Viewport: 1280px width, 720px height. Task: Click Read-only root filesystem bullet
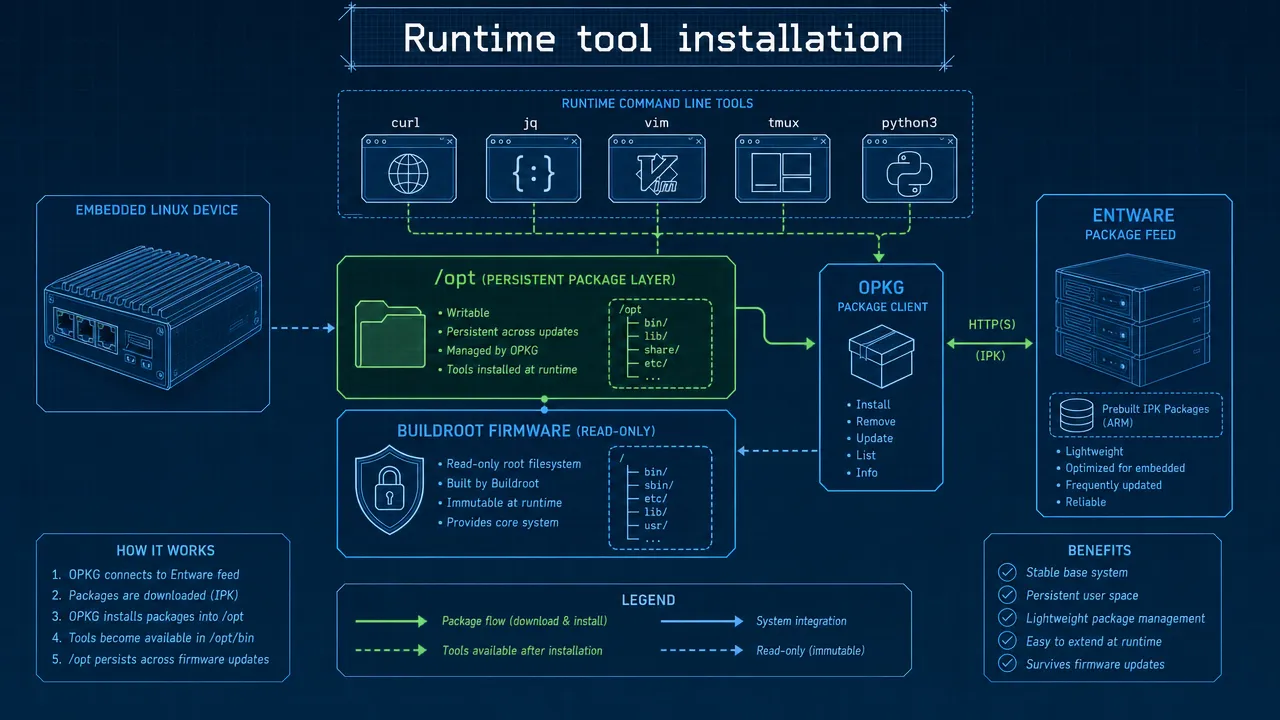click(x=513, y=464)
